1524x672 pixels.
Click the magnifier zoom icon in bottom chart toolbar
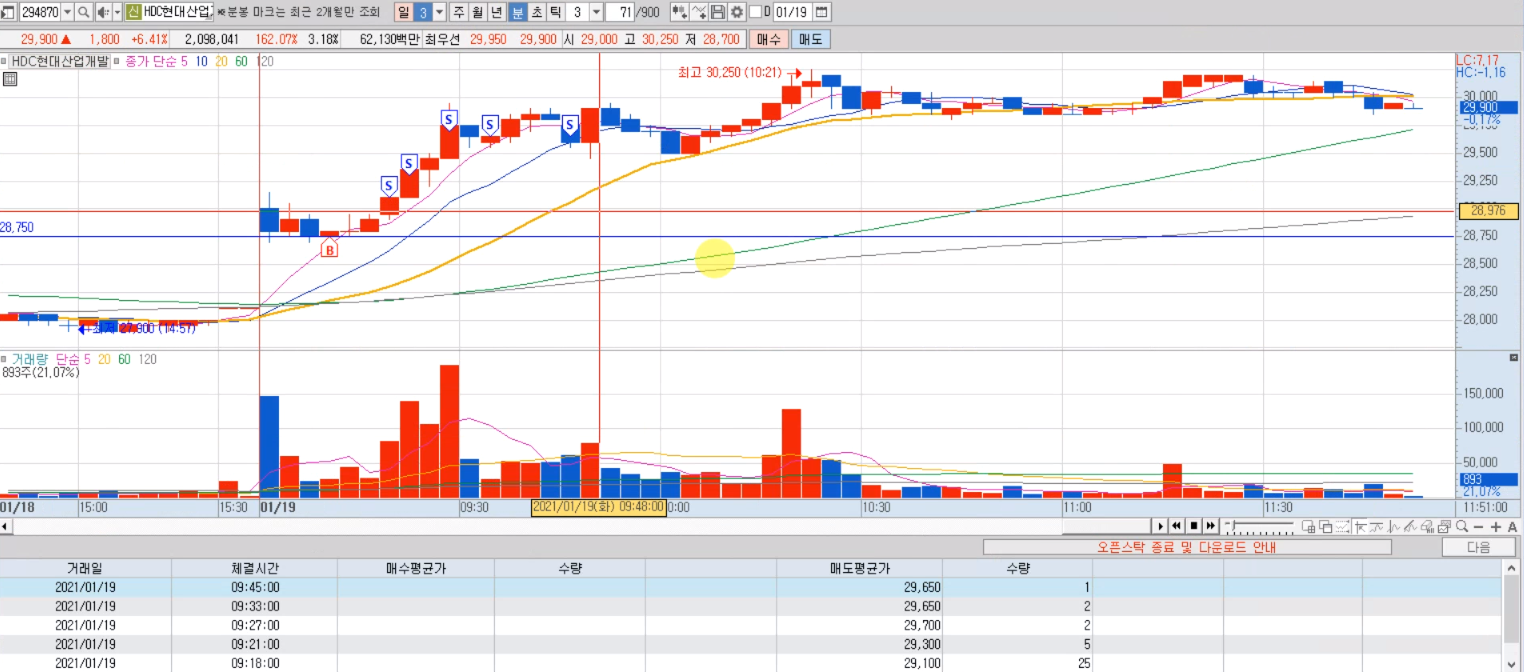point(1461,526)
